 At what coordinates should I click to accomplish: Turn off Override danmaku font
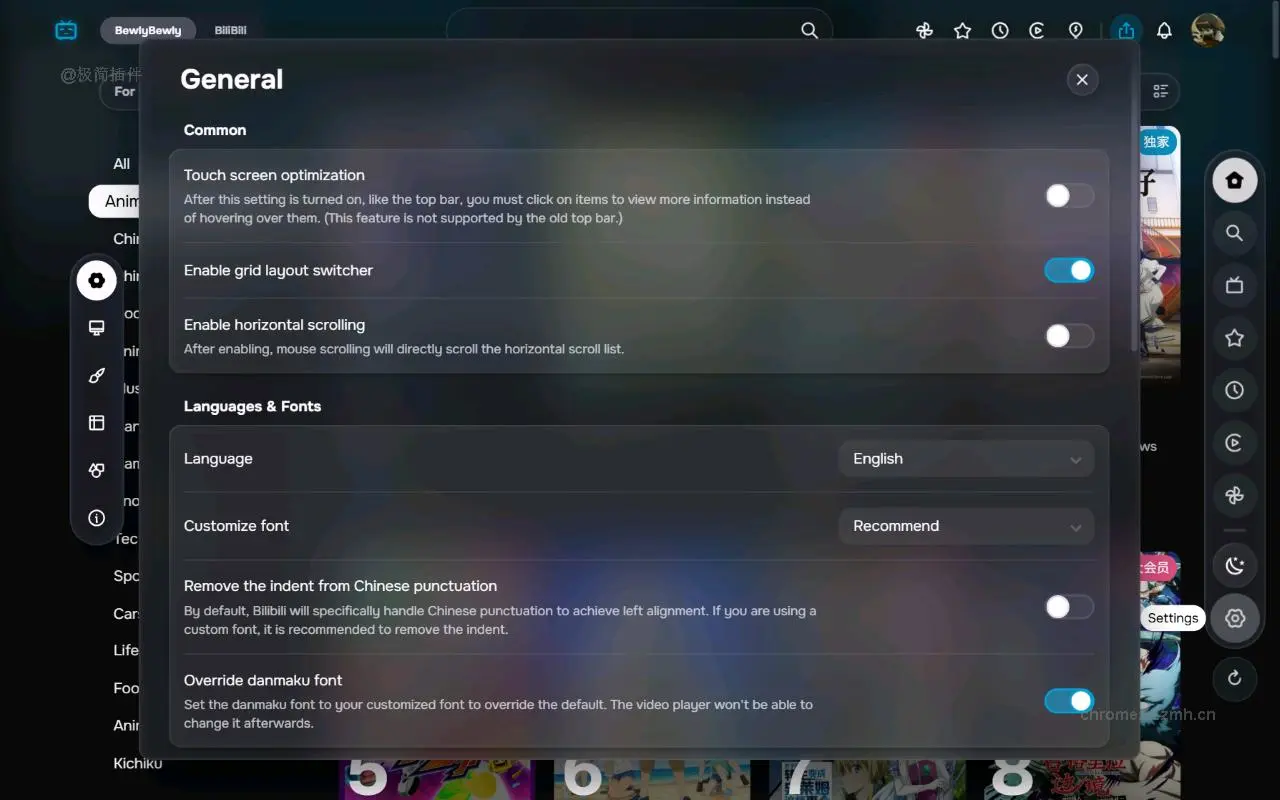point(1069,701)
